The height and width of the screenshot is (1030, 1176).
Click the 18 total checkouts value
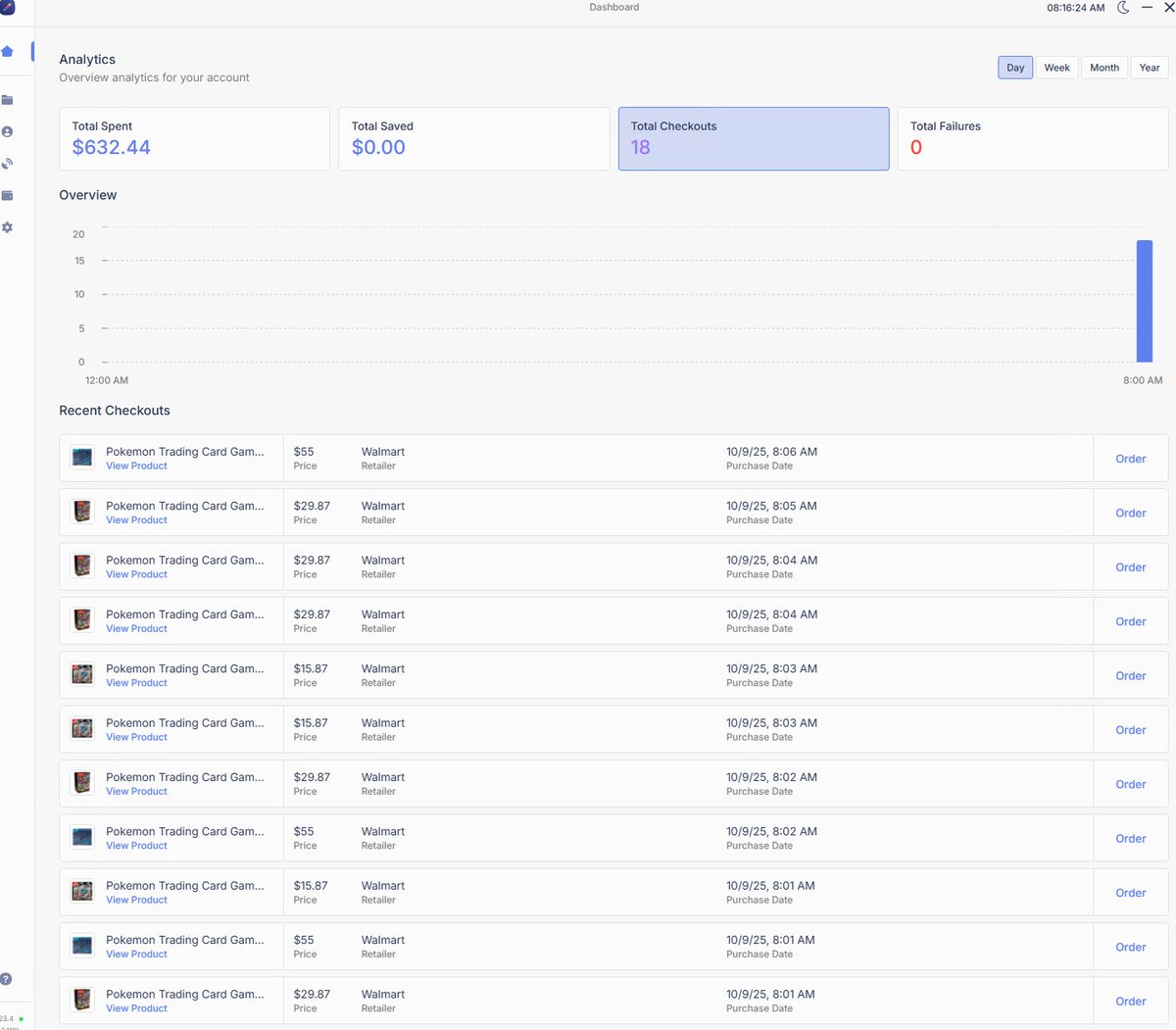[x=641, y=148]
